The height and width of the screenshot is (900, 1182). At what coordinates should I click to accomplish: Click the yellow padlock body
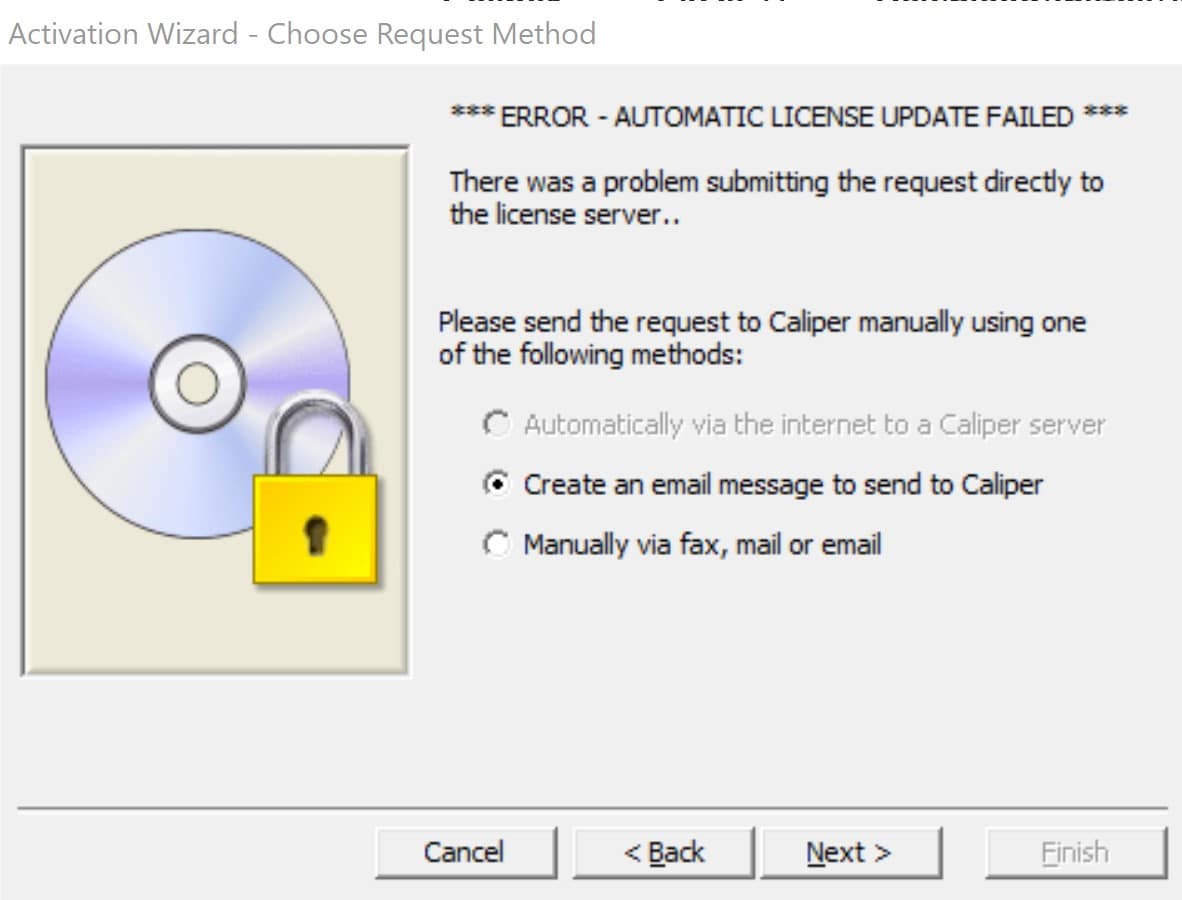(315, 528)
